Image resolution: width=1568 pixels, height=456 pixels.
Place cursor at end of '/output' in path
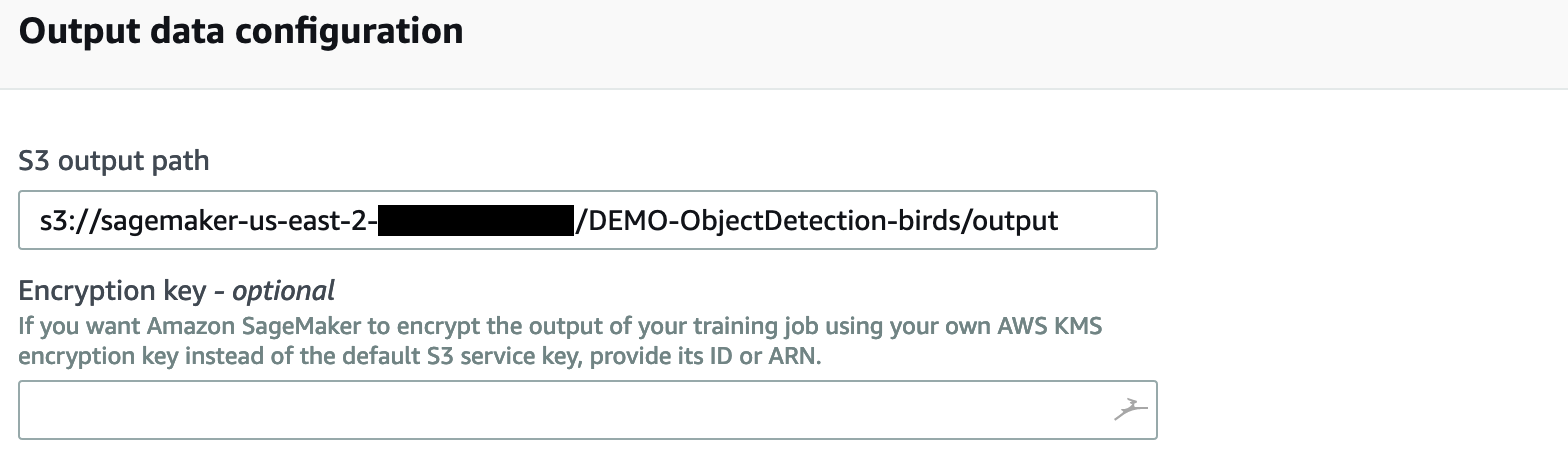[x=1058, y=220]
